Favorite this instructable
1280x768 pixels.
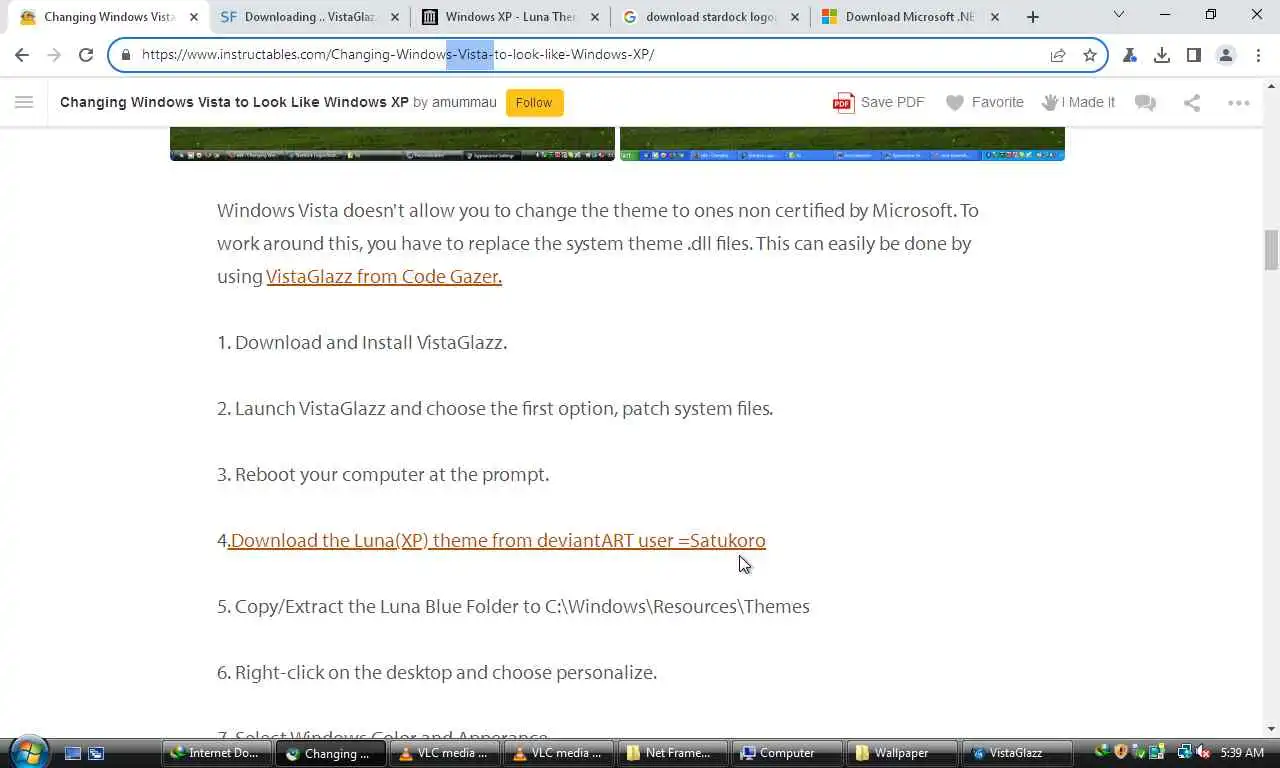985,102
